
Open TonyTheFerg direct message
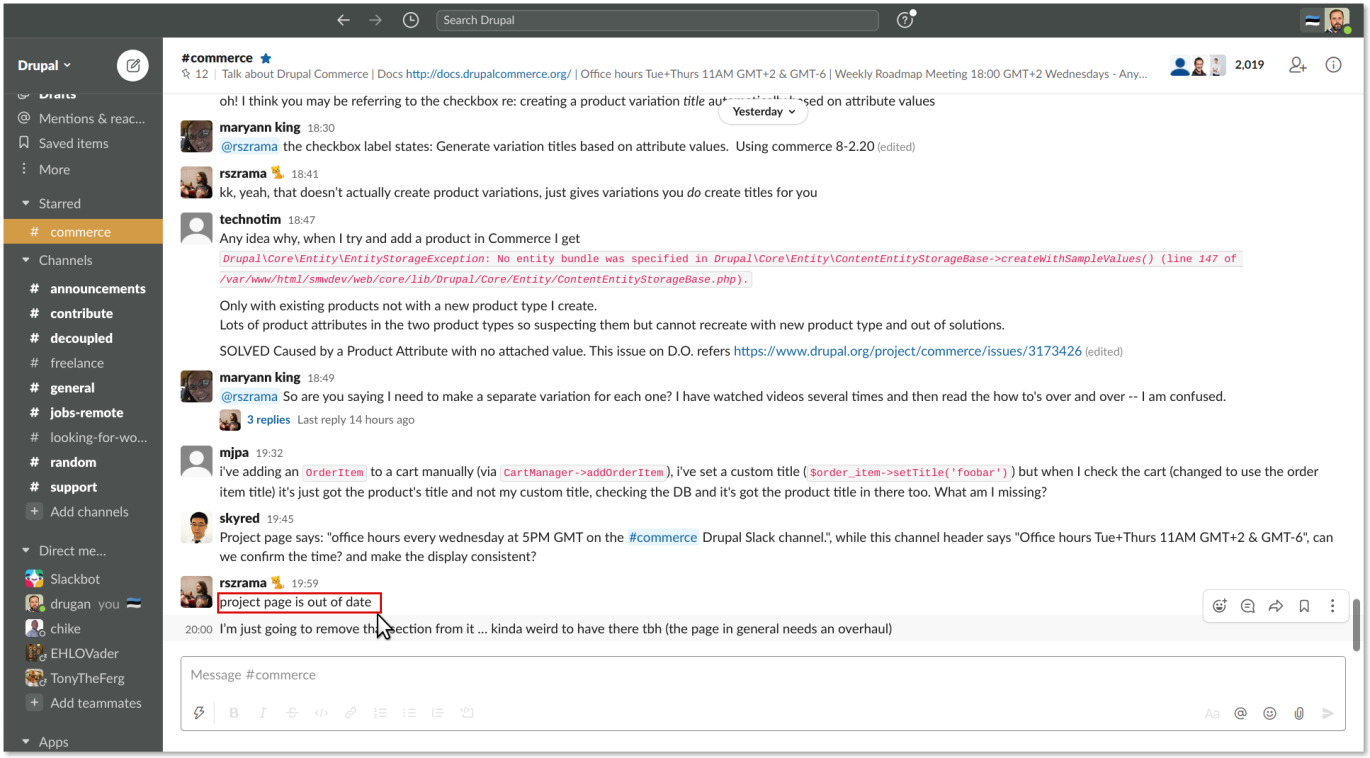pos(82,679)
